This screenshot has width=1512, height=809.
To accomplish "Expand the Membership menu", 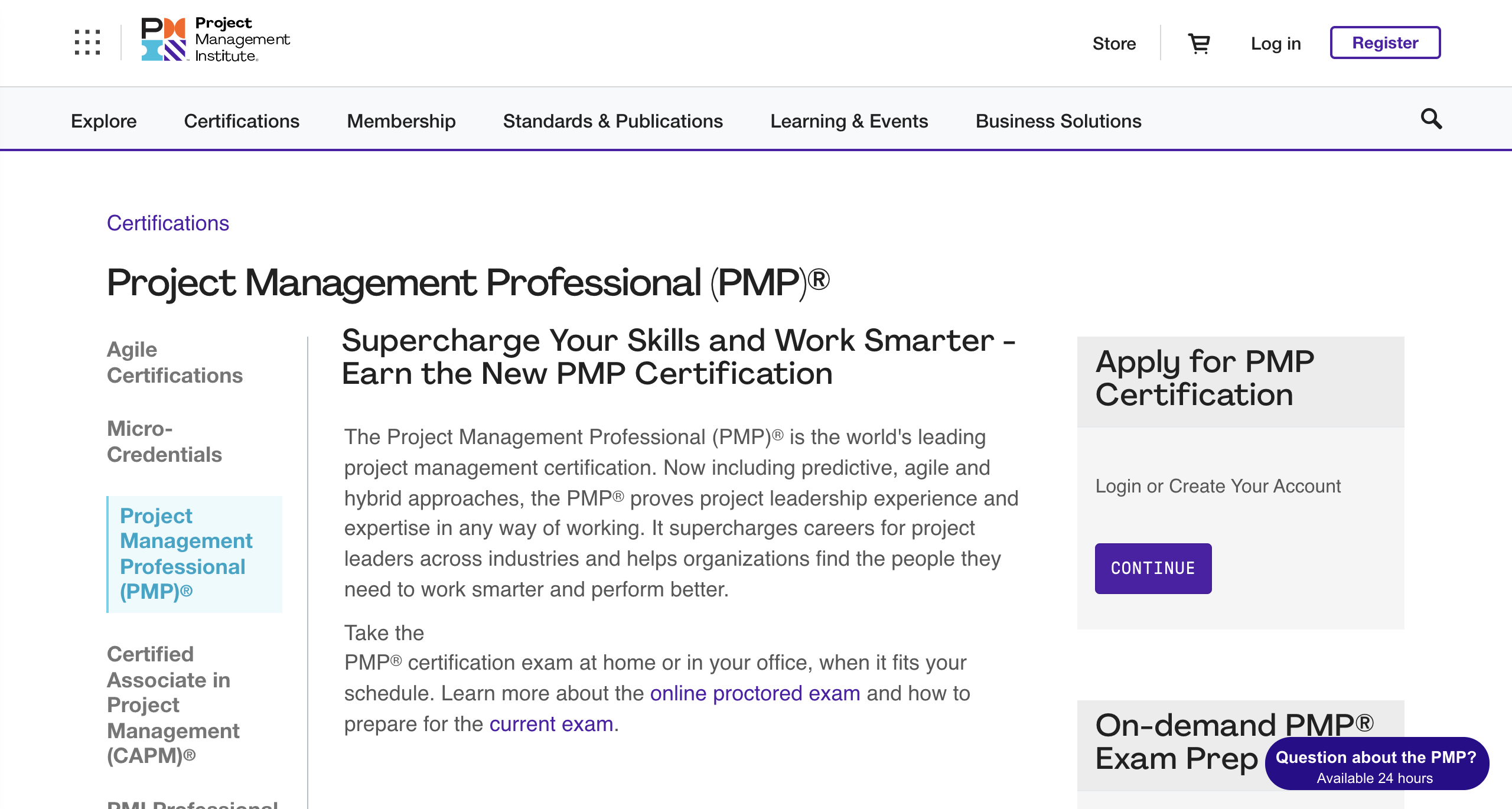I will (401, 120).
